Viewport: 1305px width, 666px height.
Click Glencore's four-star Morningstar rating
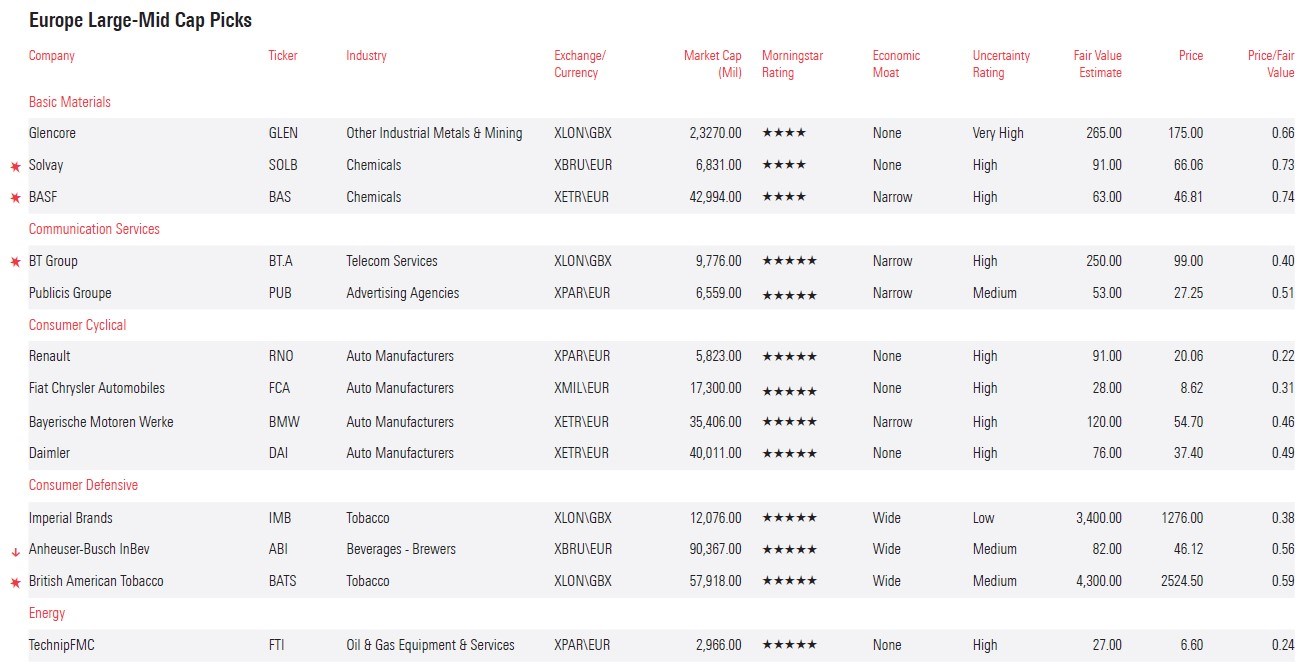tap(783, 133)
